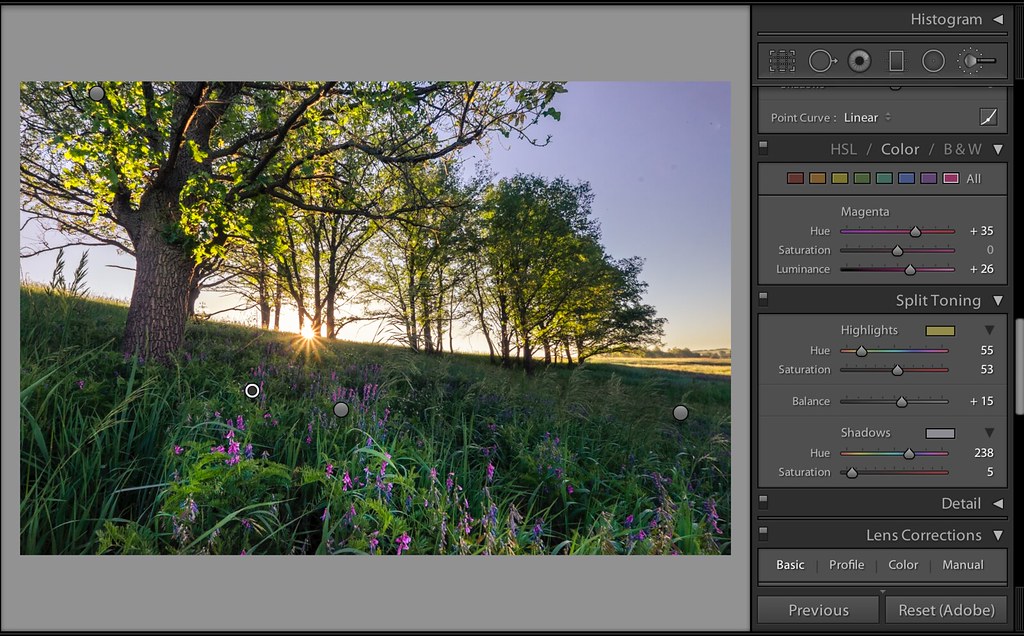The width and height of the screenshot is (1024, 636).
Task: Switch to the HSL tab
Action: coord(843,149)
